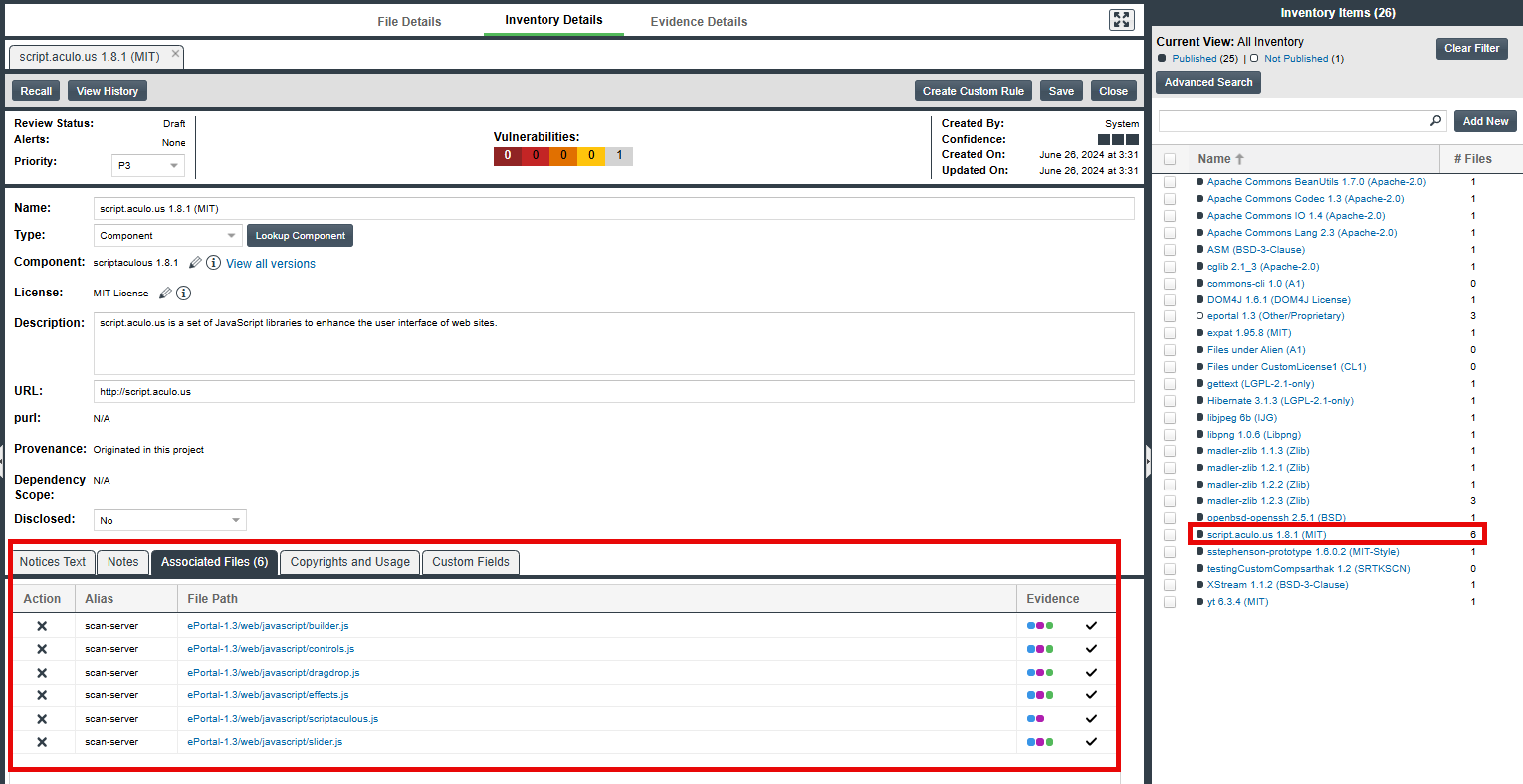This screenshot has width=1523, height=784.
Task: Open the Priority P3 dropdown
Action: coord(148,166)
